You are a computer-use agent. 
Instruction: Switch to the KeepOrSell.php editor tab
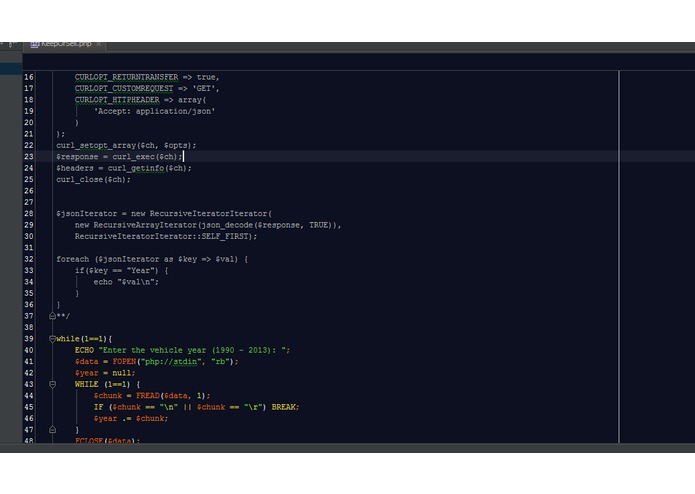click(66, 44)
